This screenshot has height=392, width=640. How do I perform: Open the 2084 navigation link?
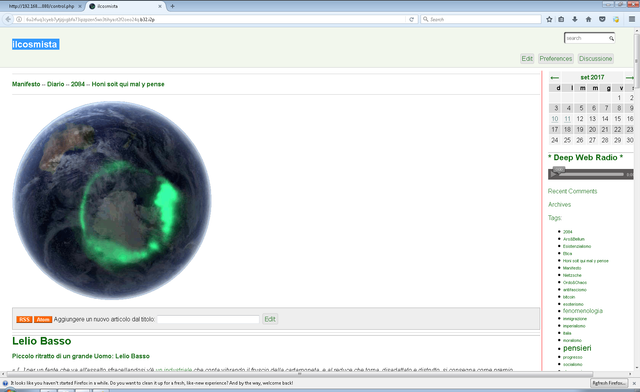point(78,84)
